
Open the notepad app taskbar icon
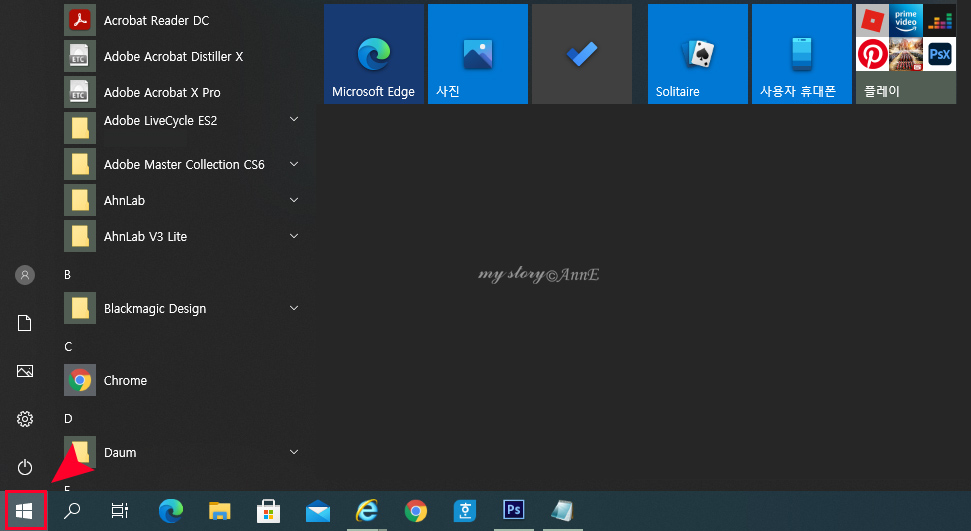(562, 511)
